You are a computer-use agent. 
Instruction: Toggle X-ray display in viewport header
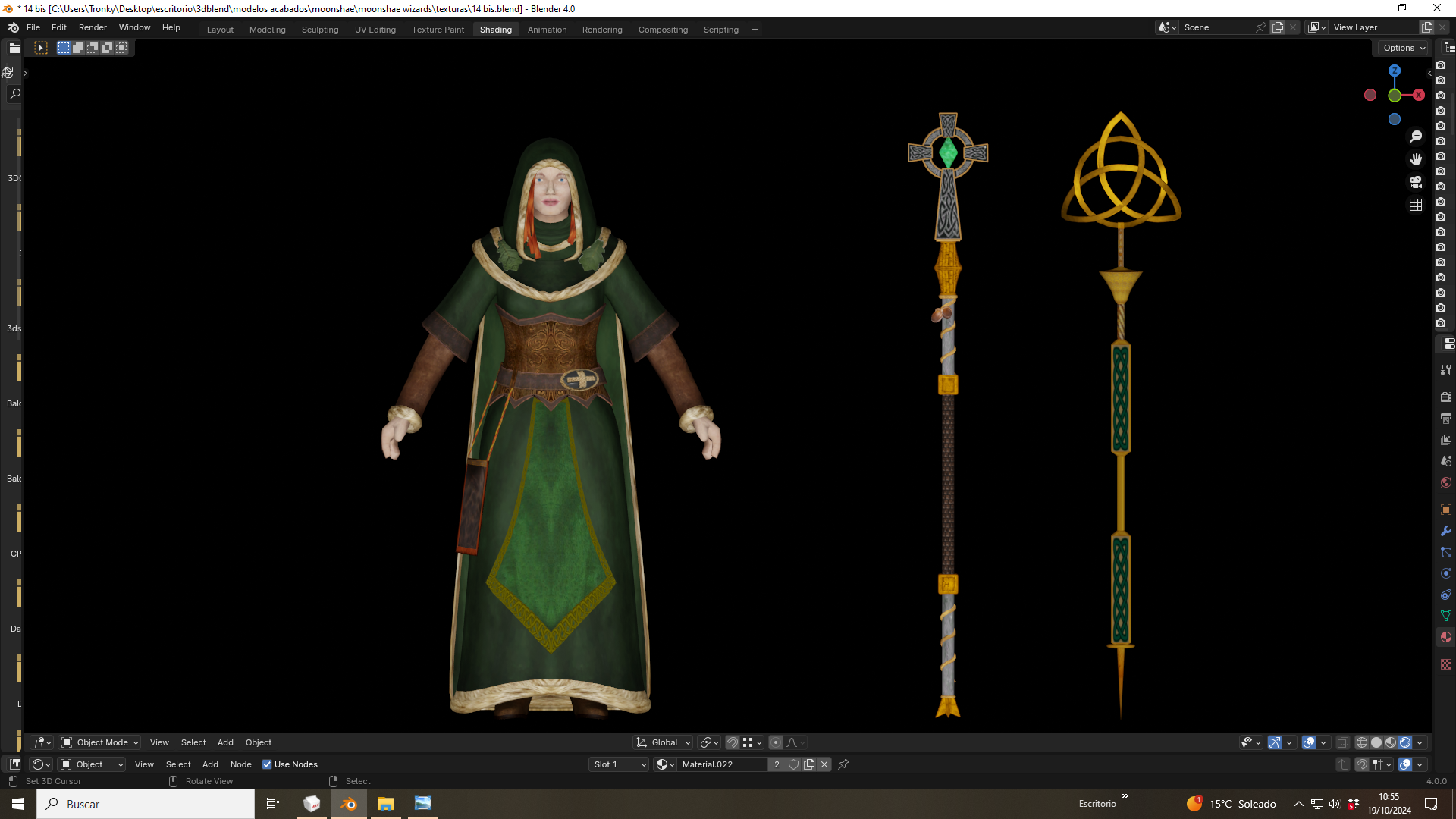click(x=1343, y=742)
